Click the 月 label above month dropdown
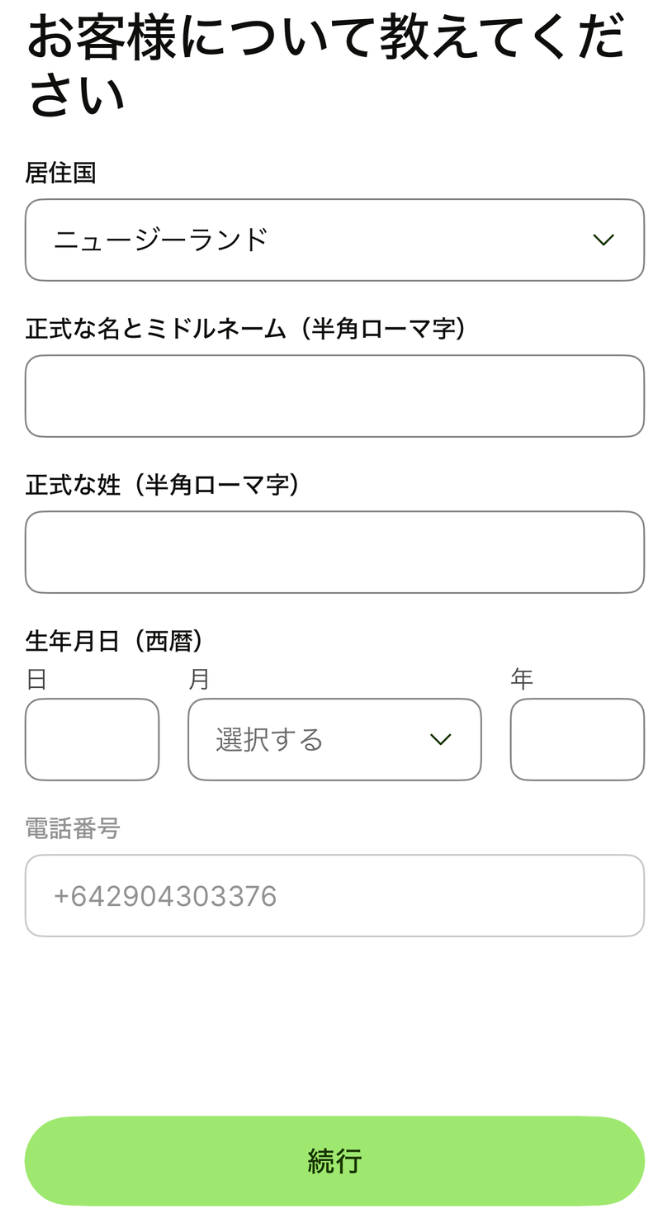 pyautogui.click(x=199, y=679)
